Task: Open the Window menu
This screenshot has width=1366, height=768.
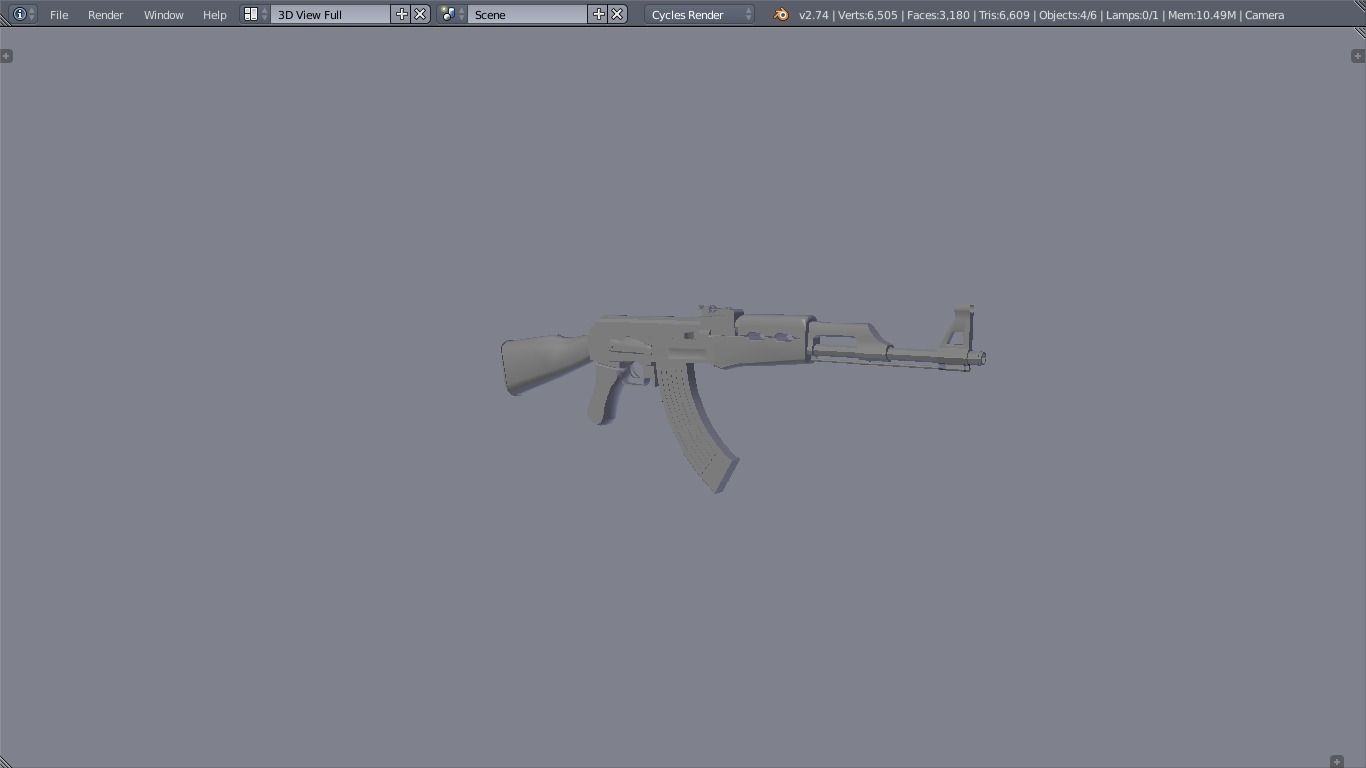Action: click(163, 14)
